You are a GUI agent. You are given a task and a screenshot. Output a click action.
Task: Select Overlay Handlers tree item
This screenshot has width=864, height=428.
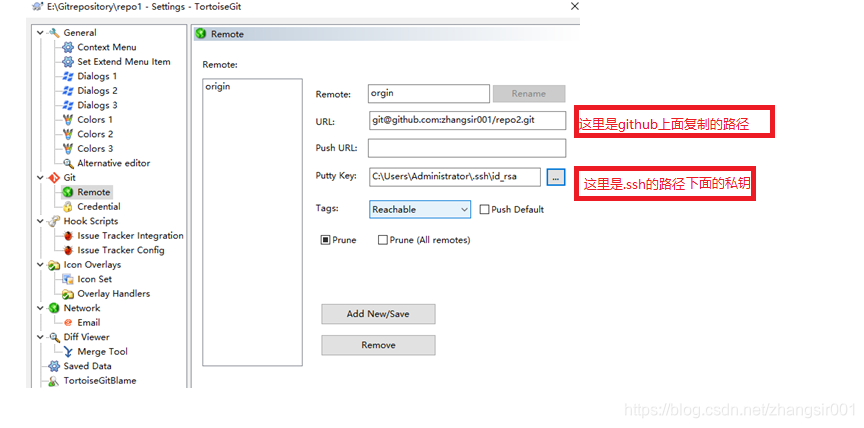click(114, 294)
